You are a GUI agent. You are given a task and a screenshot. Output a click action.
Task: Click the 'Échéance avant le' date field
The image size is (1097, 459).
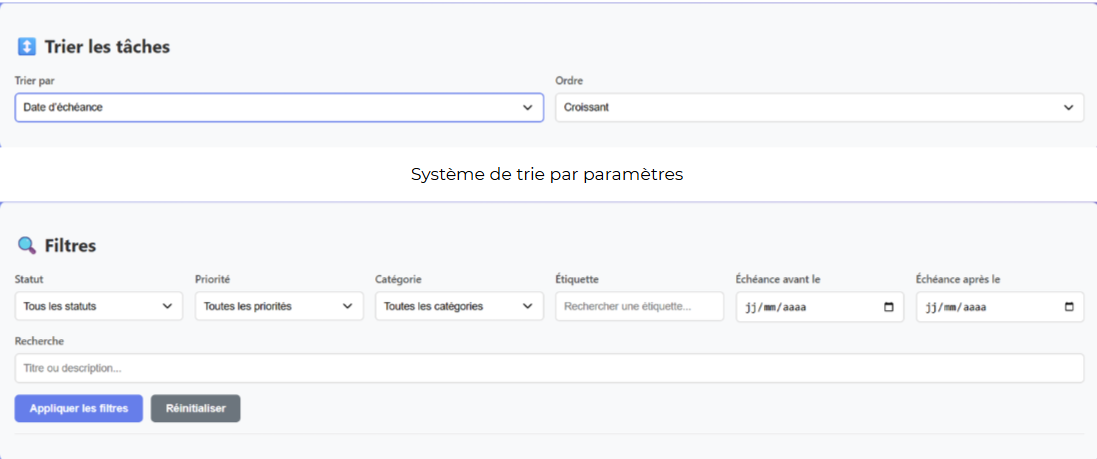pyautogui.click(x=819, y=306)
